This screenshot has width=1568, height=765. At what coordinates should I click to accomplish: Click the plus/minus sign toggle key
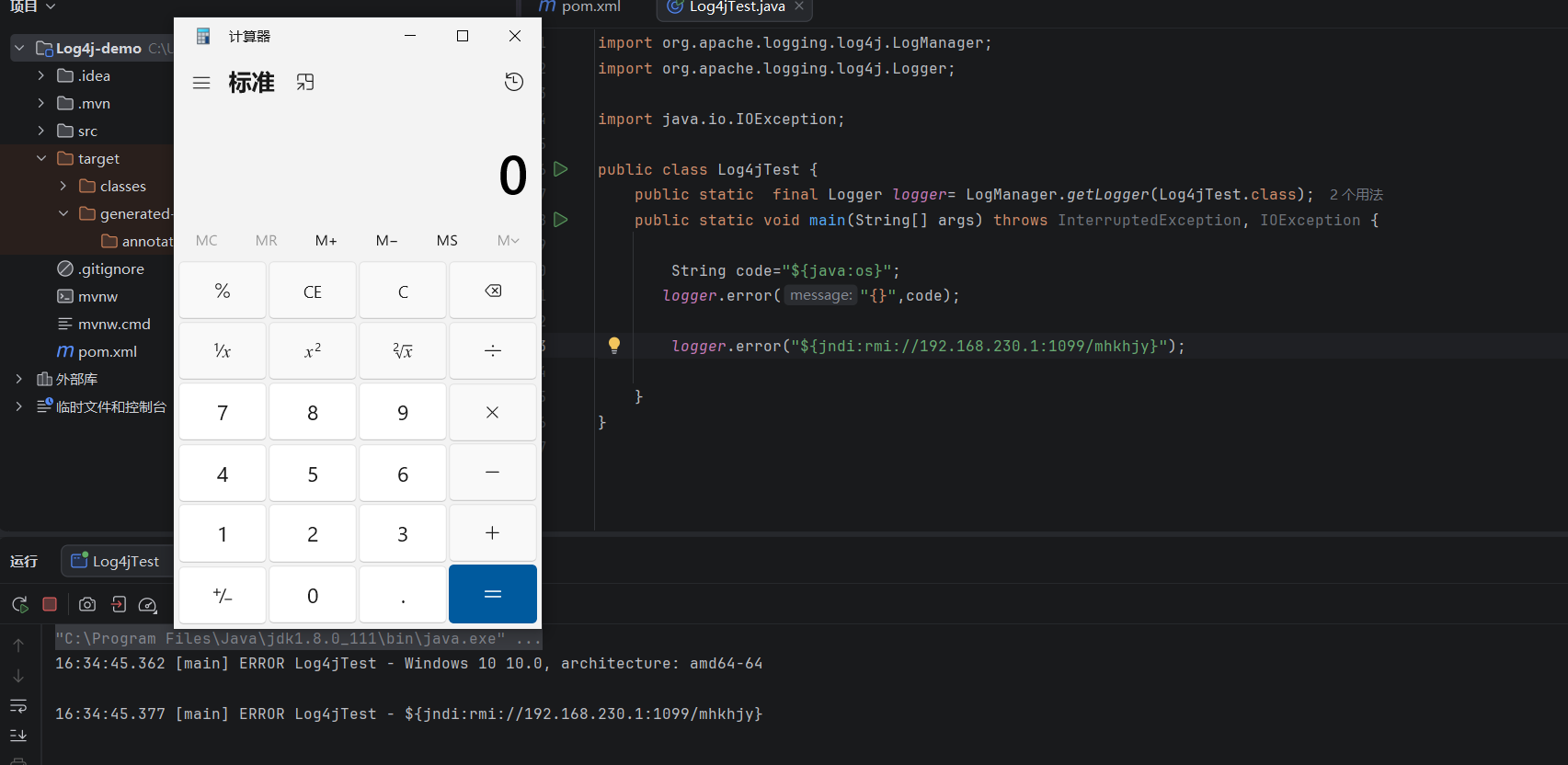tap(223, 595)
